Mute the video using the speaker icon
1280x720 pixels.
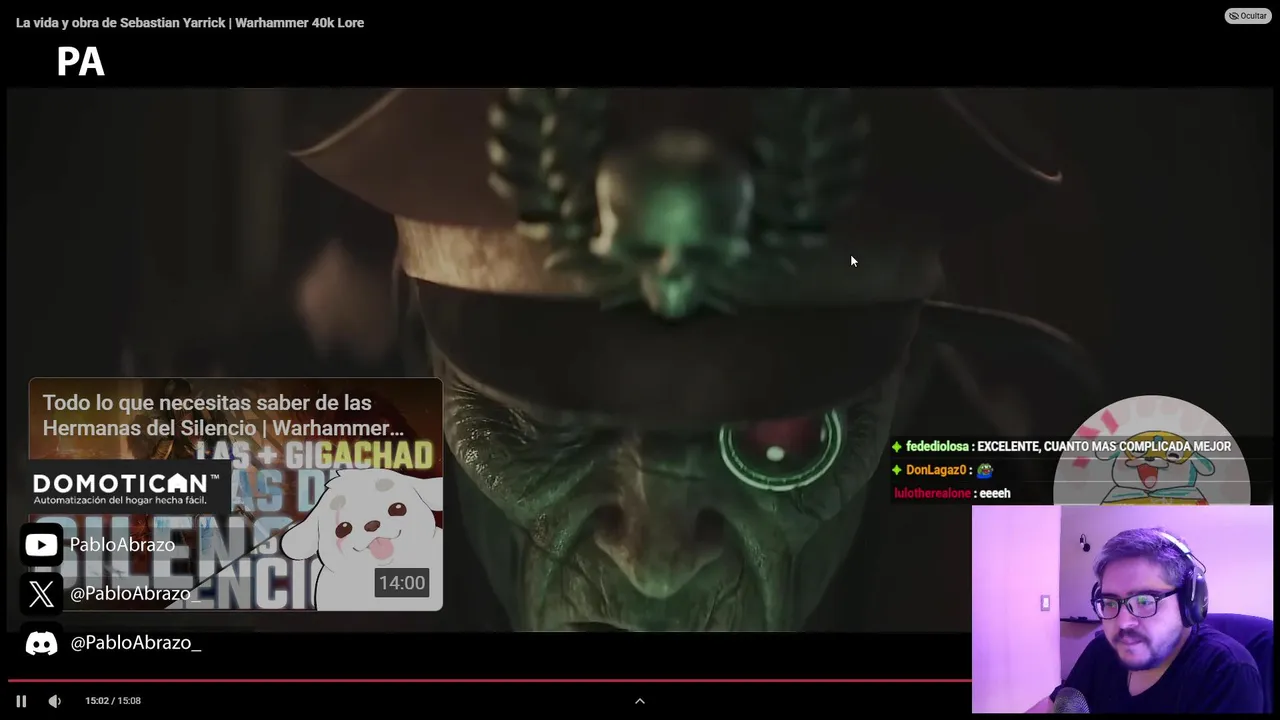click(x=55, y=701)
